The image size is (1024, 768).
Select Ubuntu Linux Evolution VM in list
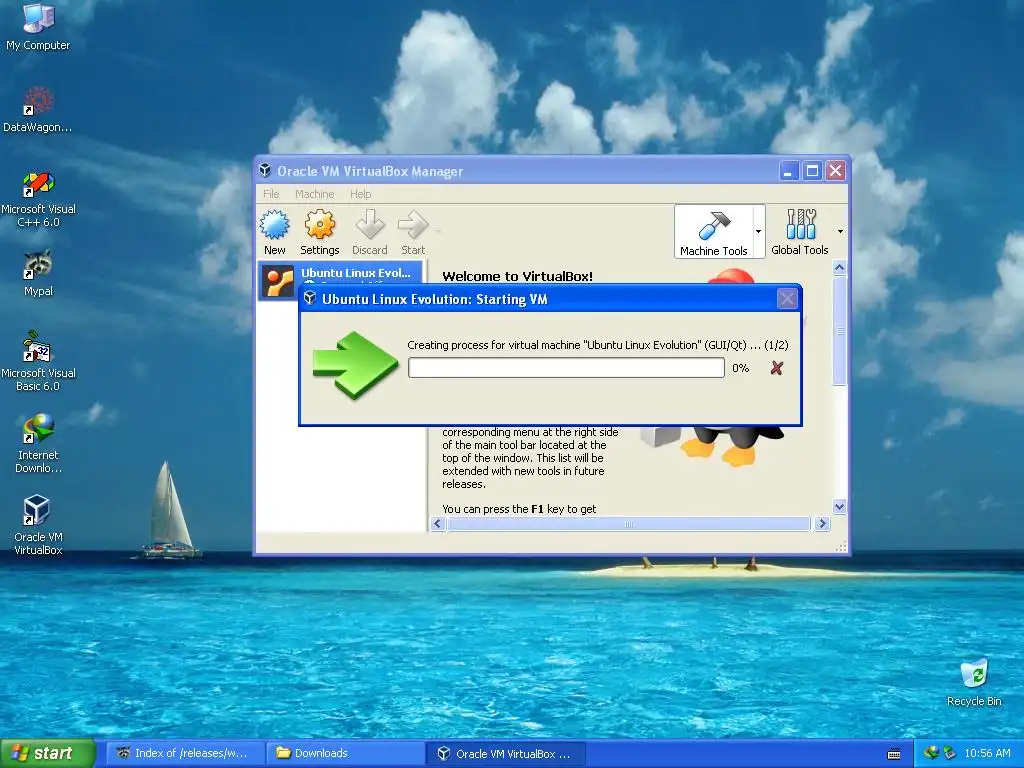[x=340, y=281]
